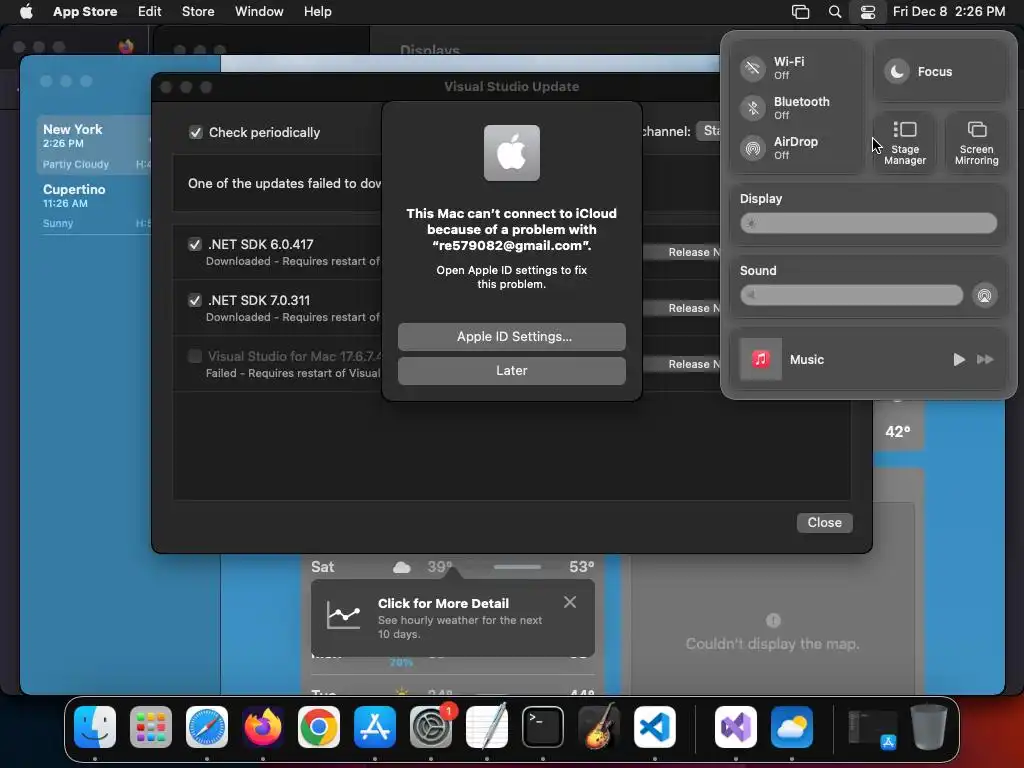Open Terminal from the Dock
The width and height of the screenshot is (1024, 768).
point(543,727)
